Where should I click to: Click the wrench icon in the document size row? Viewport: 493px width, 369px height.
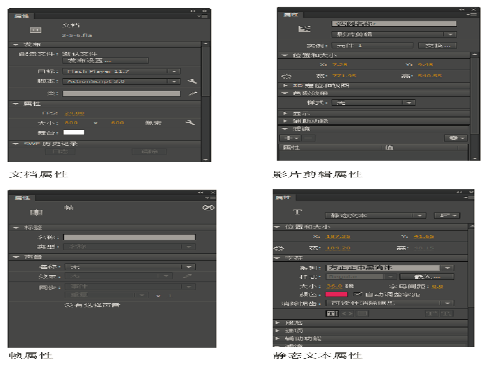(x=190, y=123)
